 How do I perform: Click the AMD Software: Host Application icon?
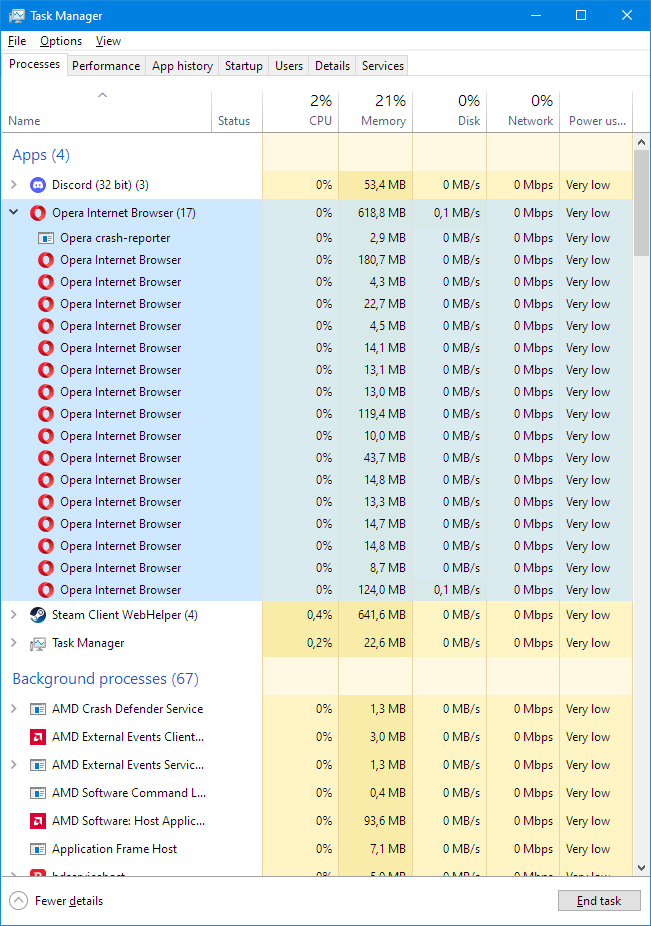(38, 821)
